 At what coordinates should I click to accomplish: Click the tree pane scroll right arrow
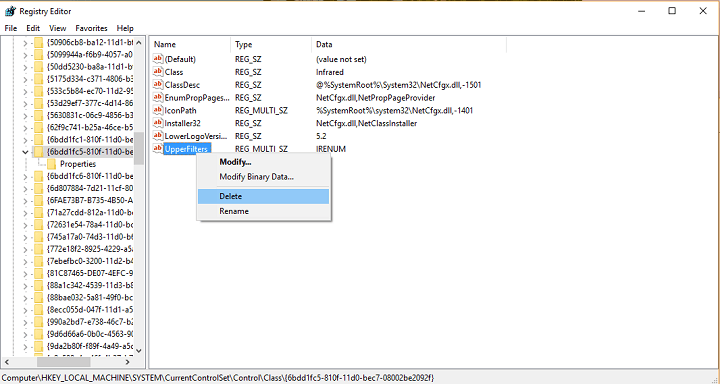[128, 362]
